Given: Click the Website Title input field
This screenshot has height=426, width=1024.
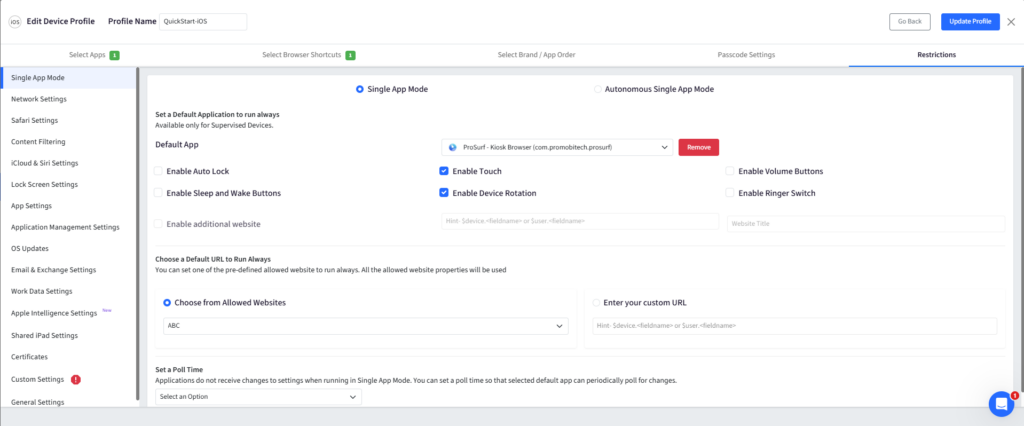Looking at the screenshot, I should pyautogui.click(x=866, y=223).
